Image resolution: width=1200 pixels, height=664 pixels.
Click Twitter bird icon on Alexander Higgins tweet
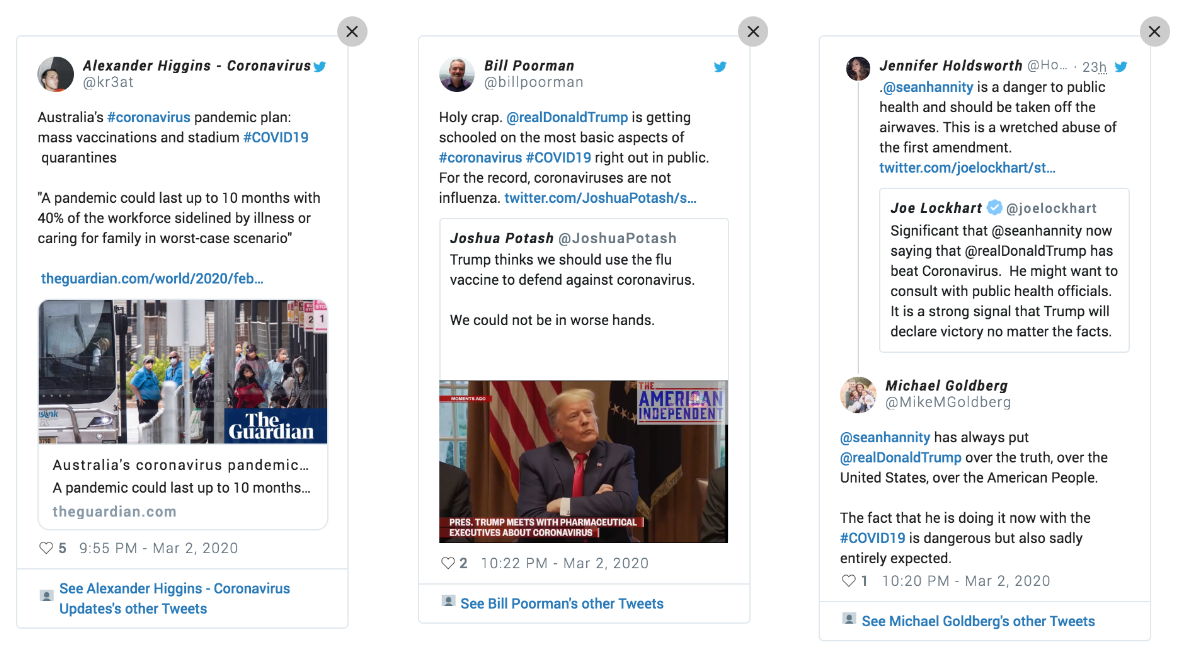pos(320,66)
